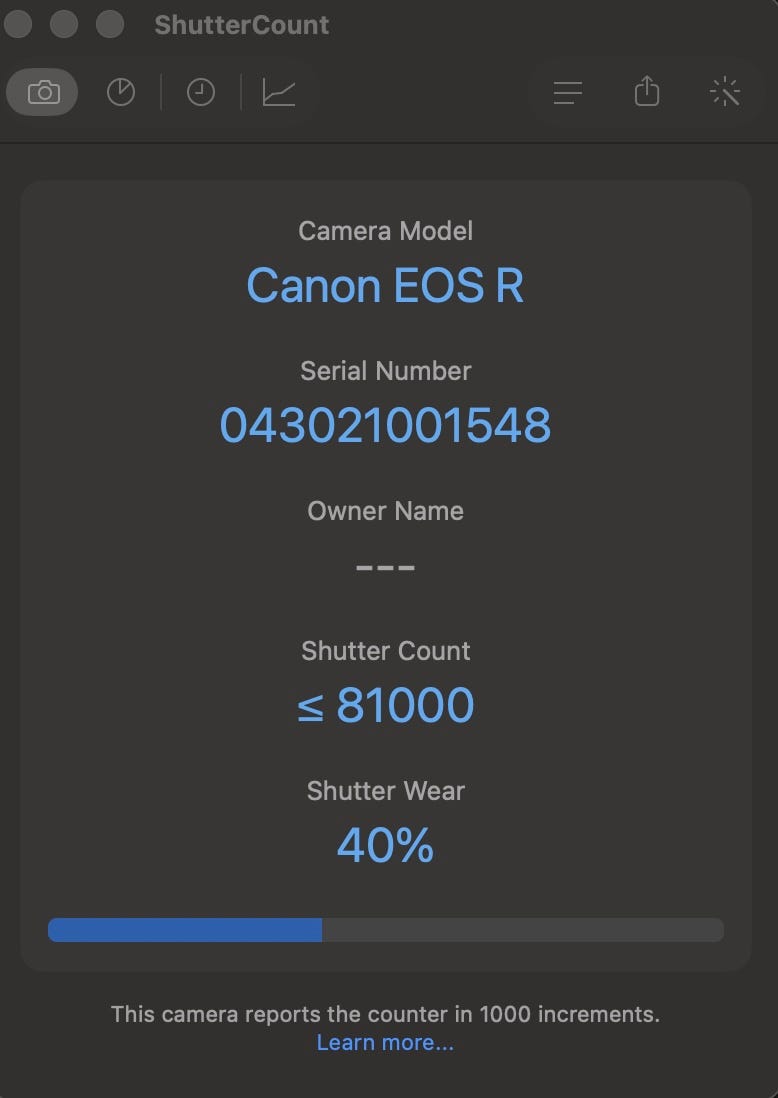The height and width of the screenshot is (1098, 778).
Task: Click the magic wand sparkle icon
Action: [725, 93]
